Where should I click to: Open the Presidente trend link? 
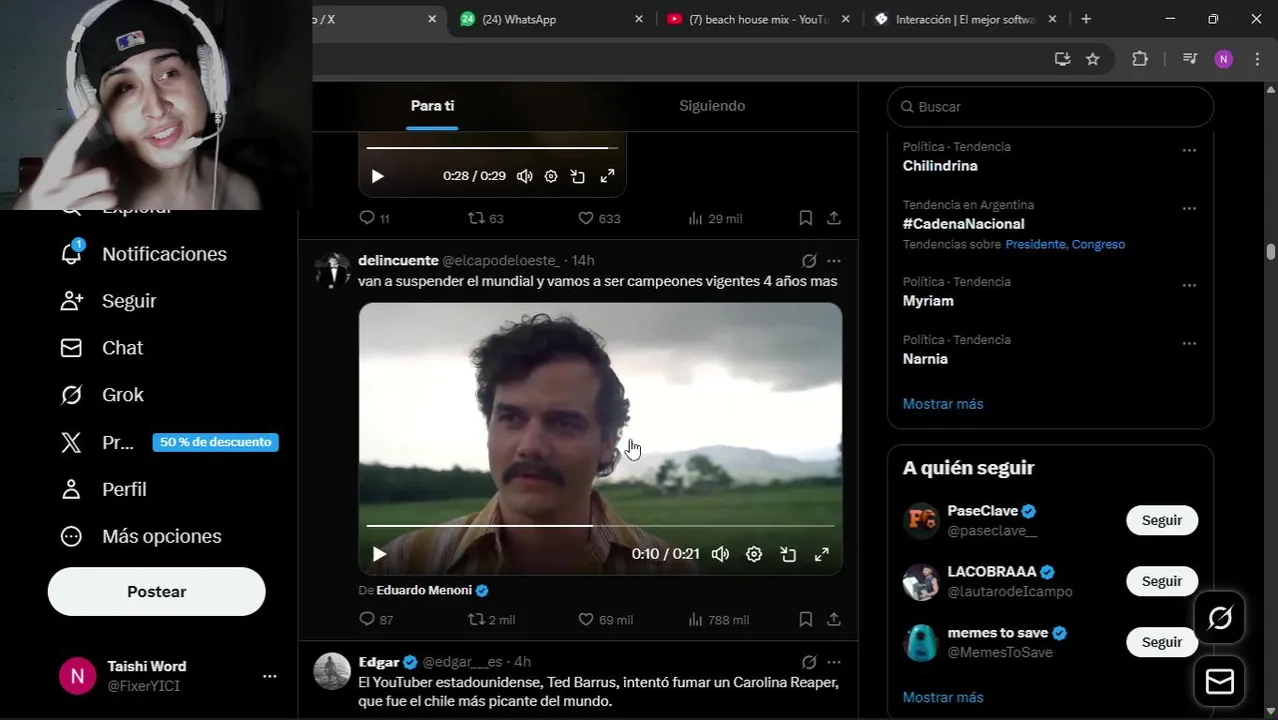point(1036,244)
